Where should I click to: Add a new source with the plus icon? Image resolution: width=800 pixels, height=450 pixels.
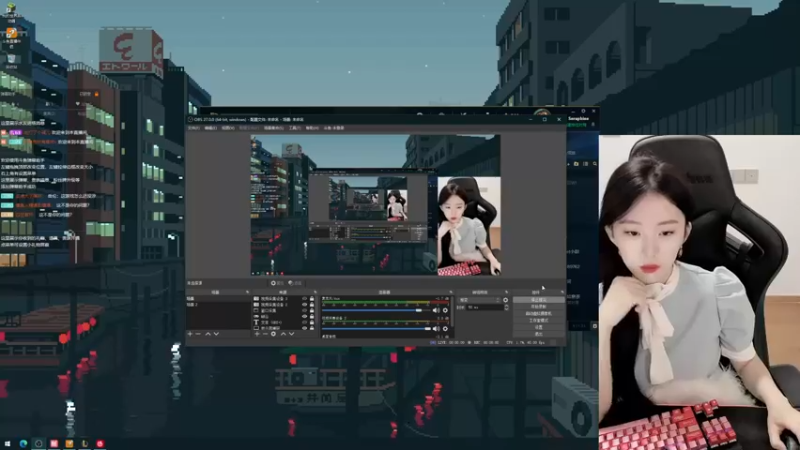(257, 334)
